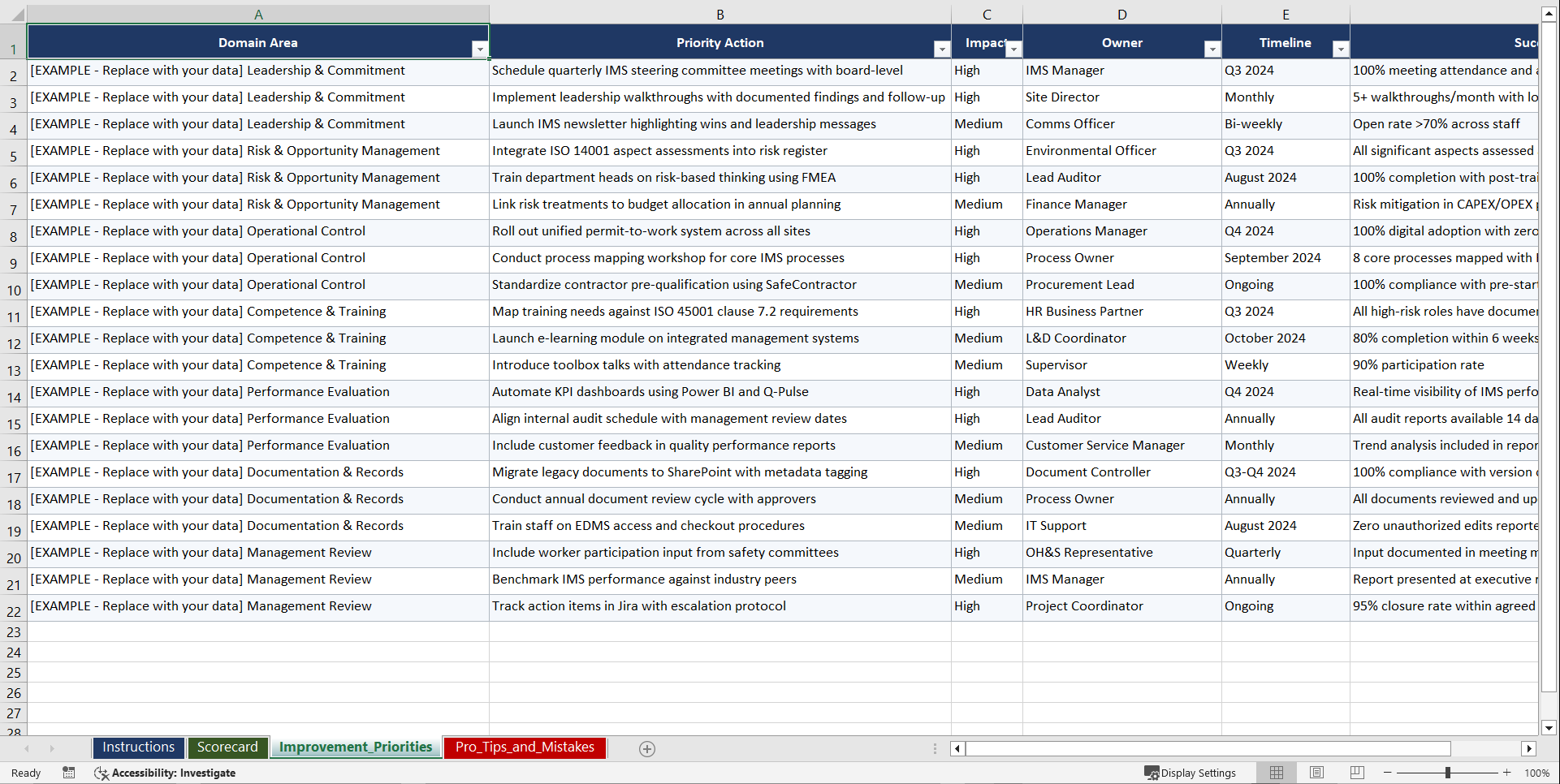Click the 100% zoom level button
Image resolution: width=1560 pixels, height=784 pixels.
[x=1537, y=773]
